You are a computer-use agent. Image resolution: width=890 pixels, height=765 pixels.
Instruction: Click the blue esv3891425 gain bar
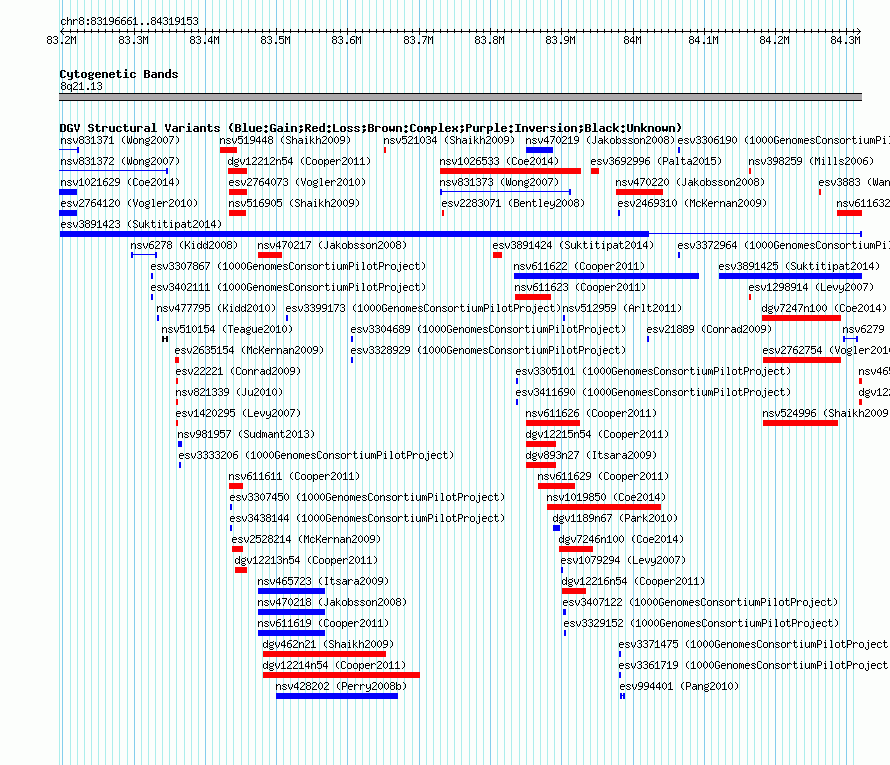pyautogui.click(x=790, y=276)
